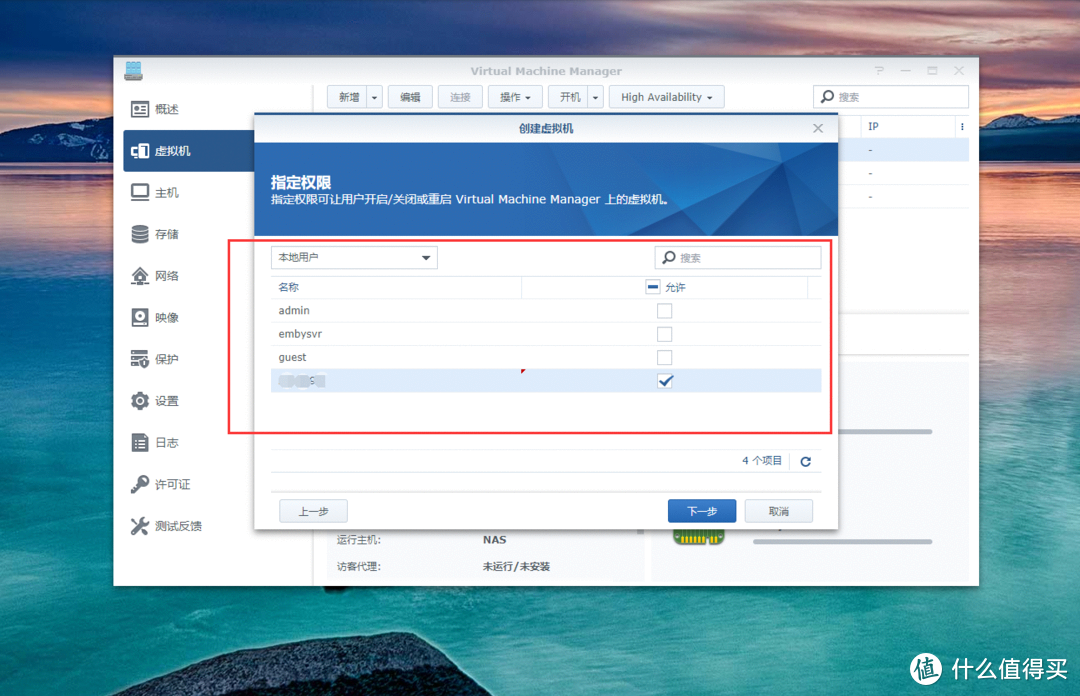Image resolution: width=1080 pixels, height=696 pixels.
Task: Click the NAS running host value
Action: point(495,540)
